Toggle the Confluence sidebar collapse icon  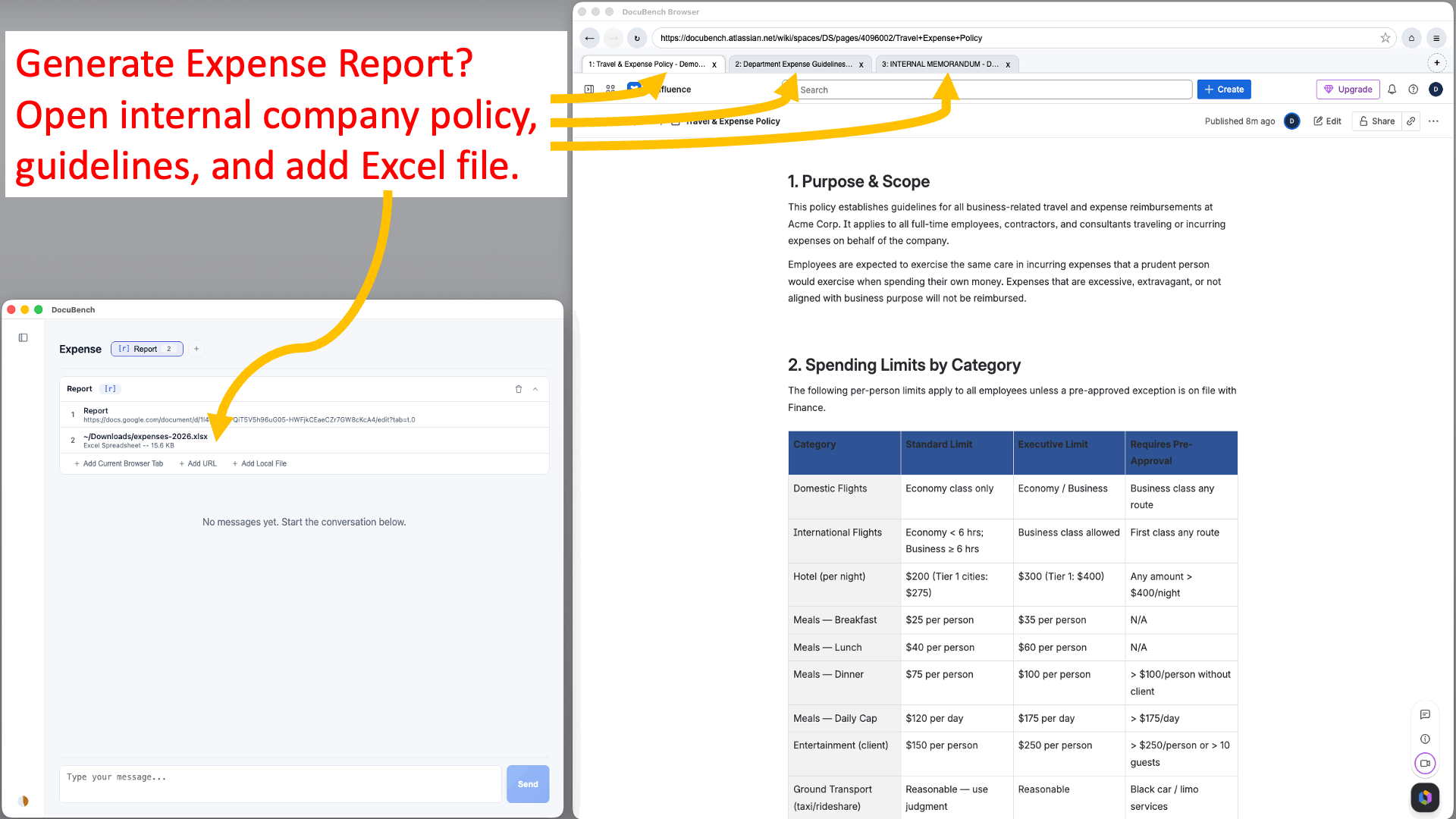click(x=589, y=89)
